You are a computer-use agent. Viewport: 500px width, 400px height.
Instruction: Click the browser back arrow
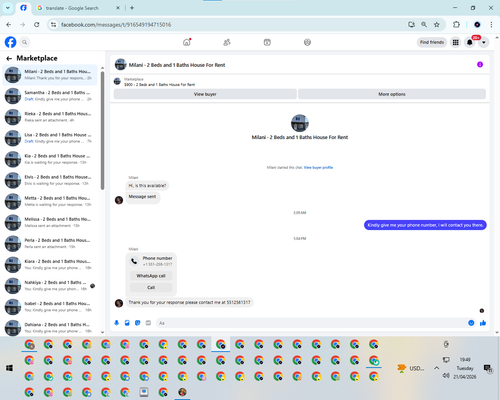point(9,25)
